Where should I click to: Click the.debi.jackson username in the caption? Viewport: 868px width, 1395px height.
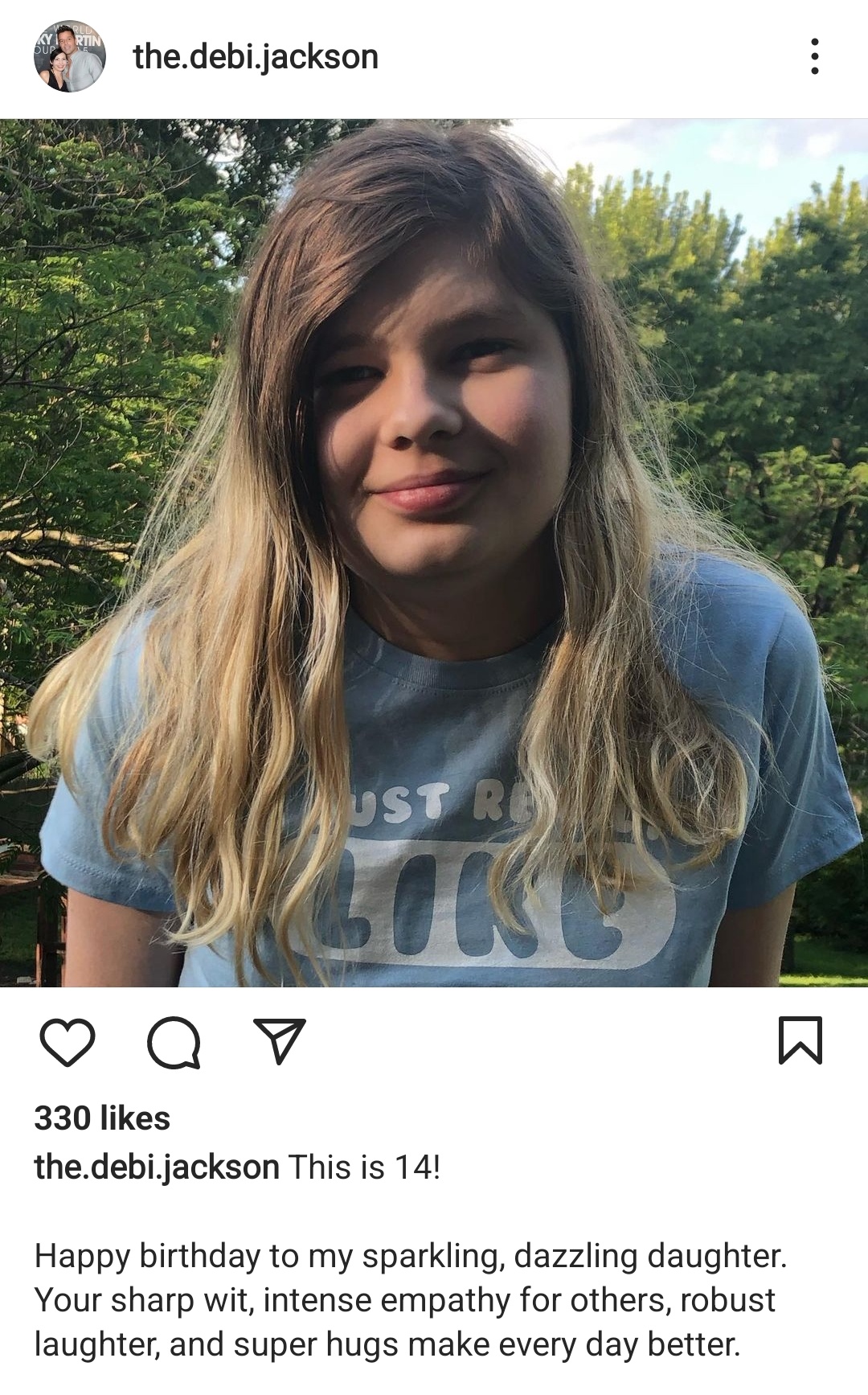point(157,1167)
